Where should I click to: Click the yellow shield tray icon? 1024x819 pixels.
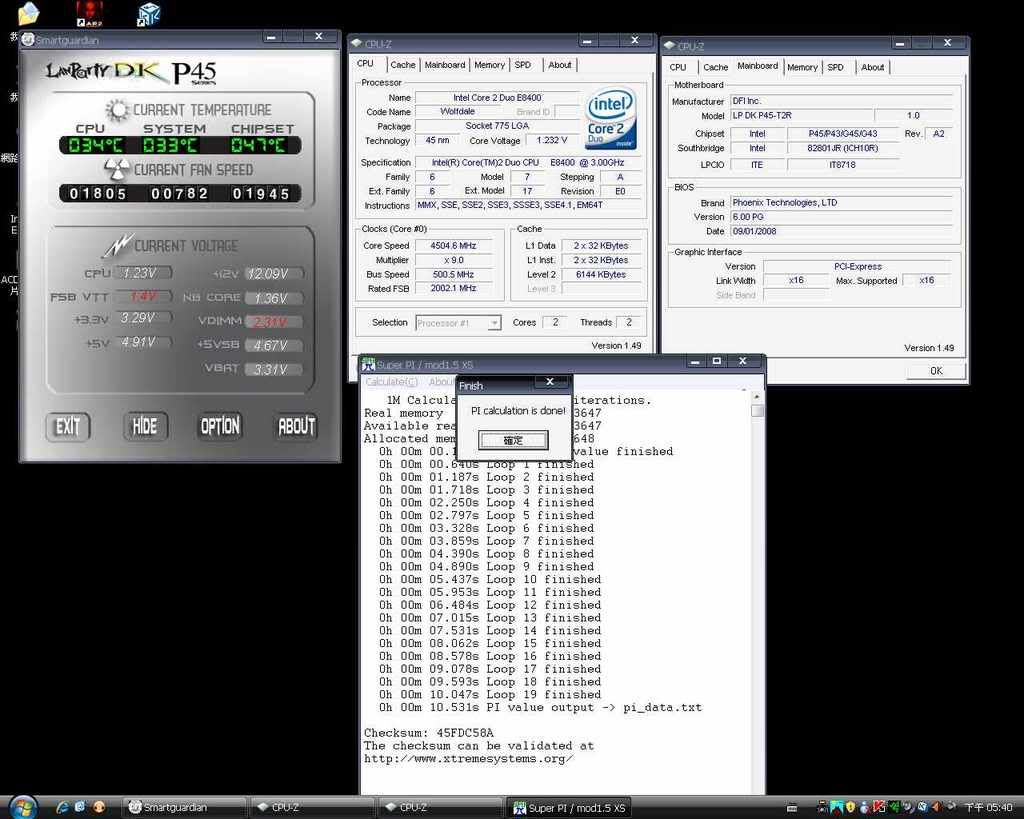850,808
